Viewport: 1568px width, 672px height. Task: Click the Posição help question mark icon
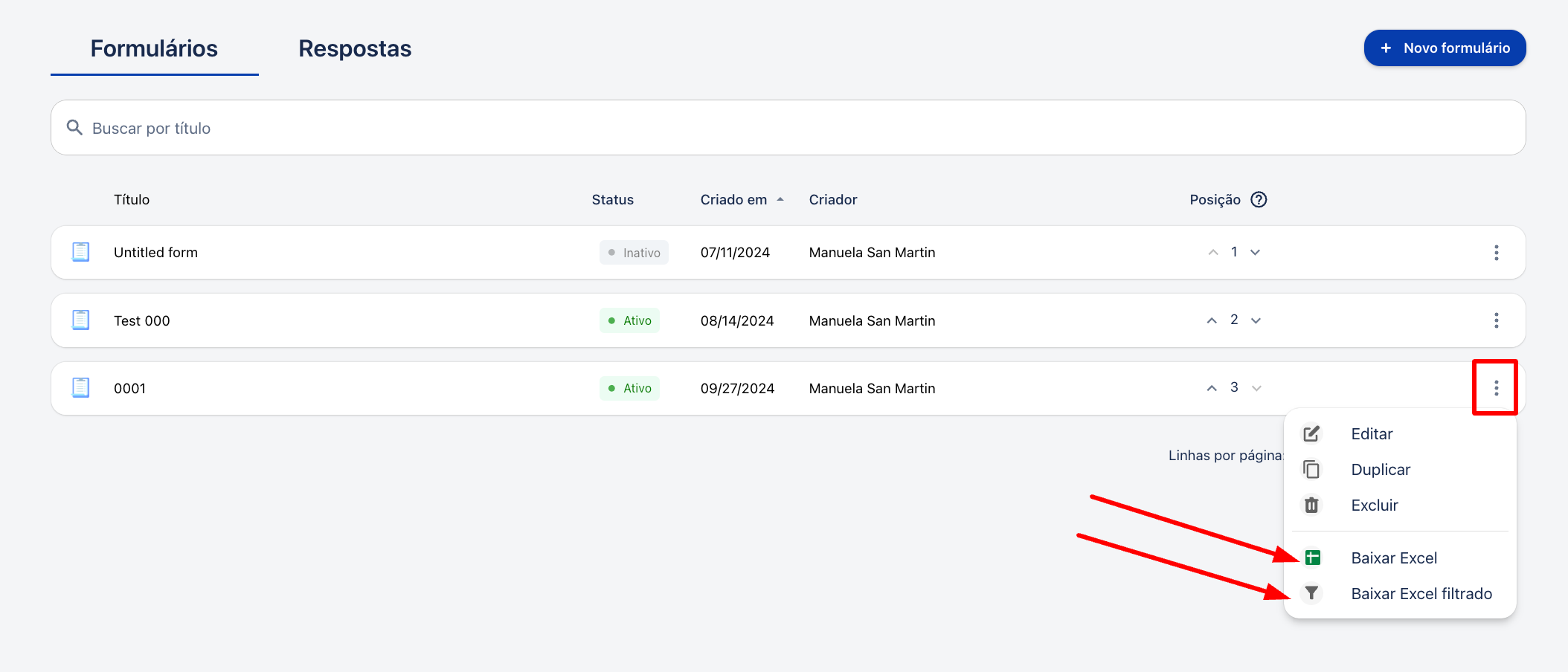click(1259, 199)
